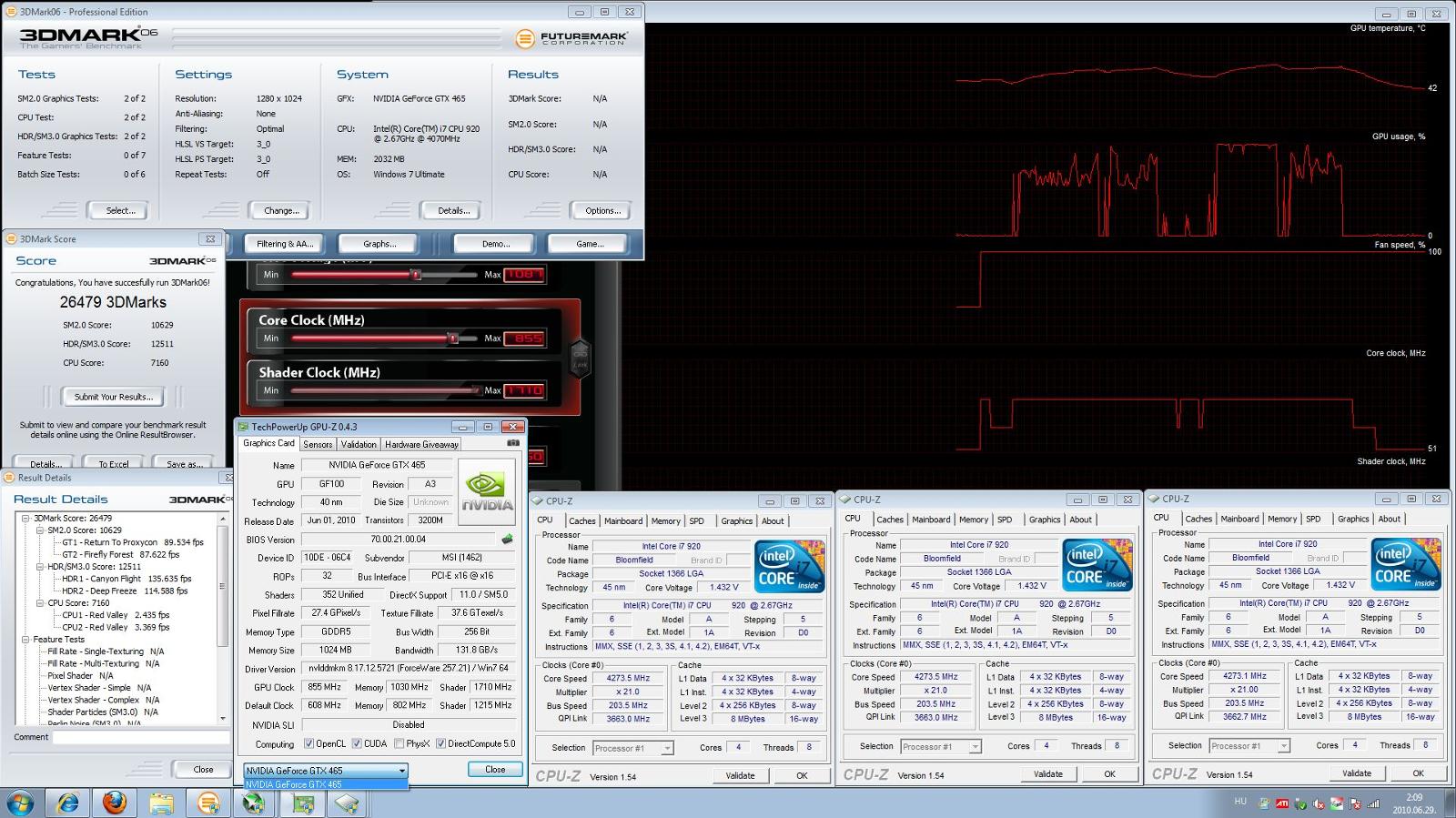Image resolution: width=1456 pixels, height=818 pixels.
Task: Adjust the partially hidden slider above Core Clock
Action: point(415,274)
